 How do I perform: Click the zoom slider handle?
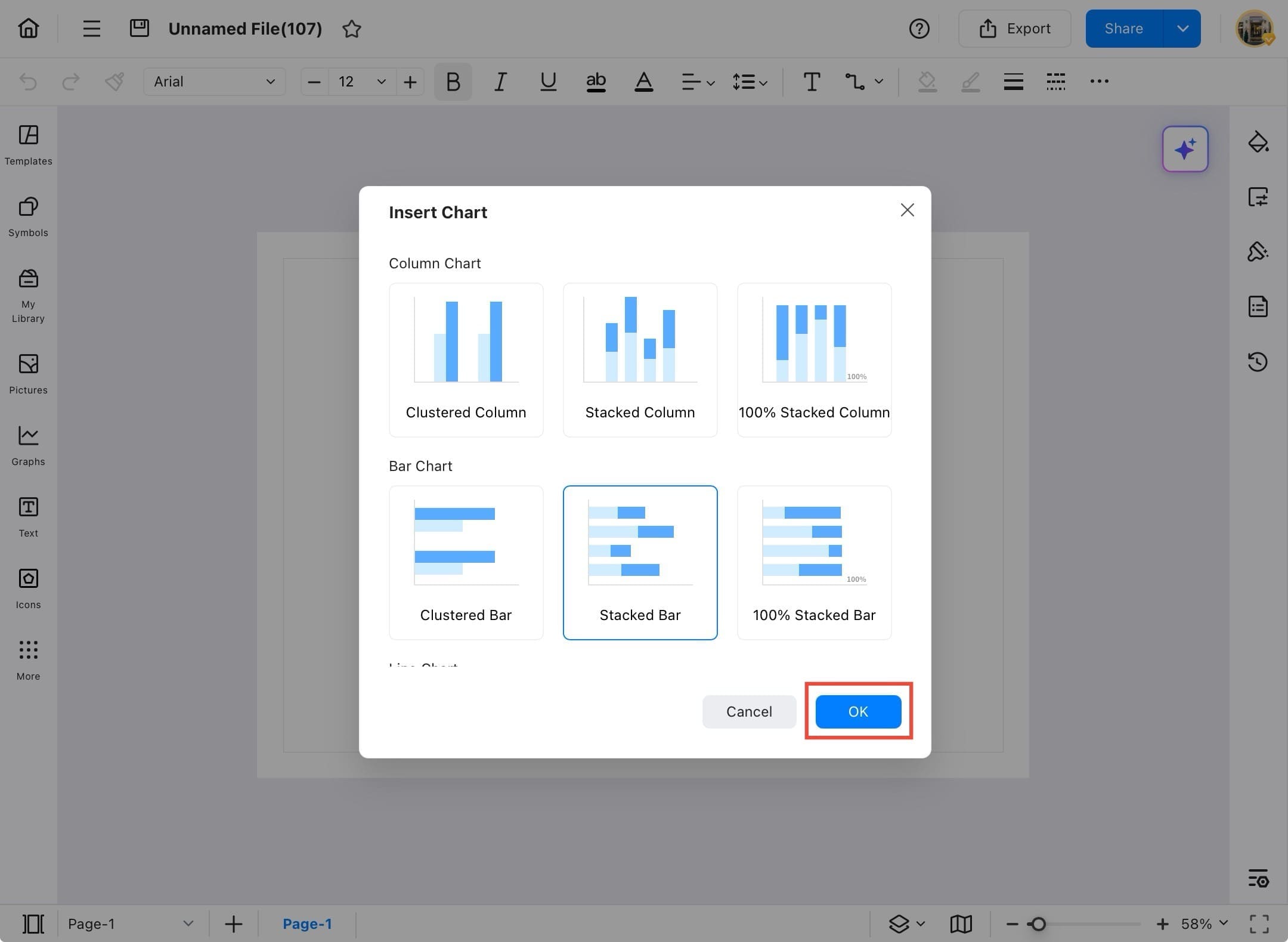(1038, 924)
